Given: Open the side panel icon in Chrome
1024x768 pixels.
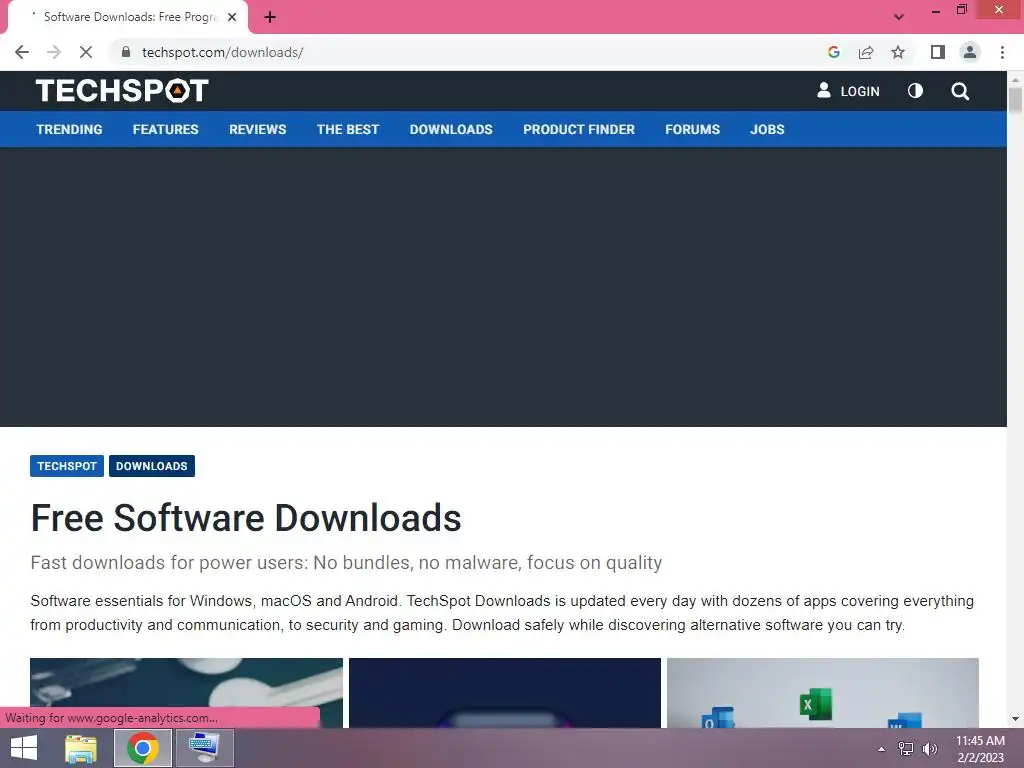Looking at the screenshot, I should (x=938, y=52).
